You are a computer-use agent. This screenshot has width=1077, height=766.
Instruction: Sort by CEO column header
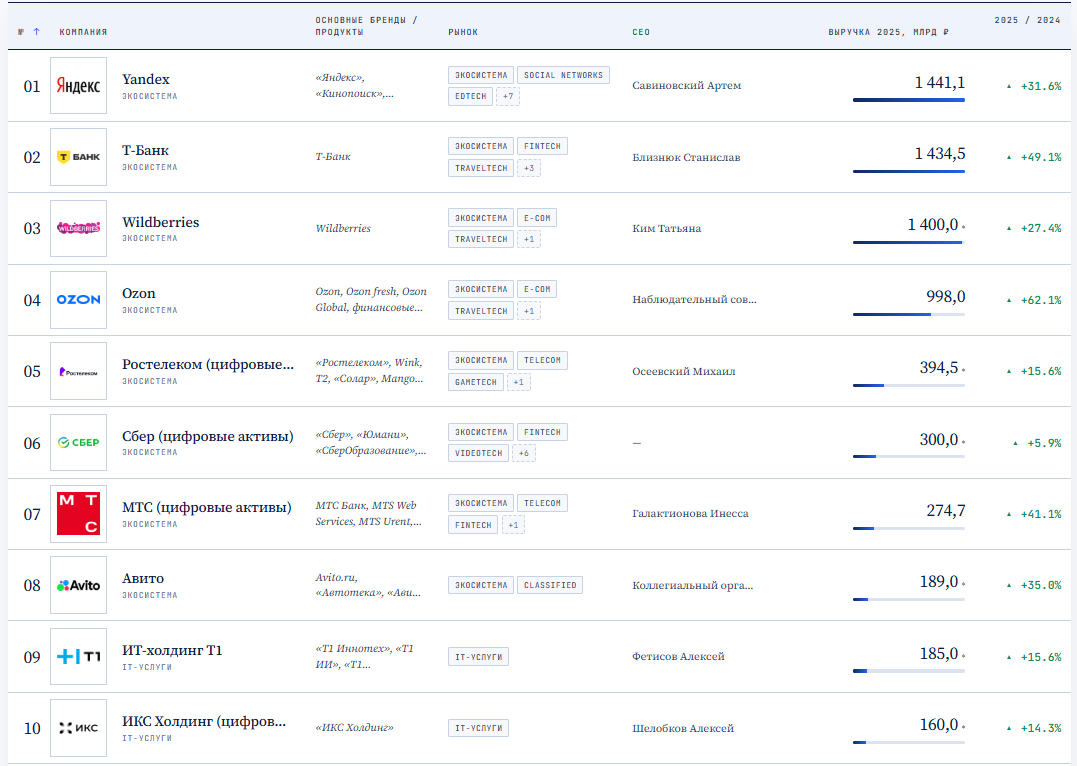pyautogui.click(x=641, y=32)
